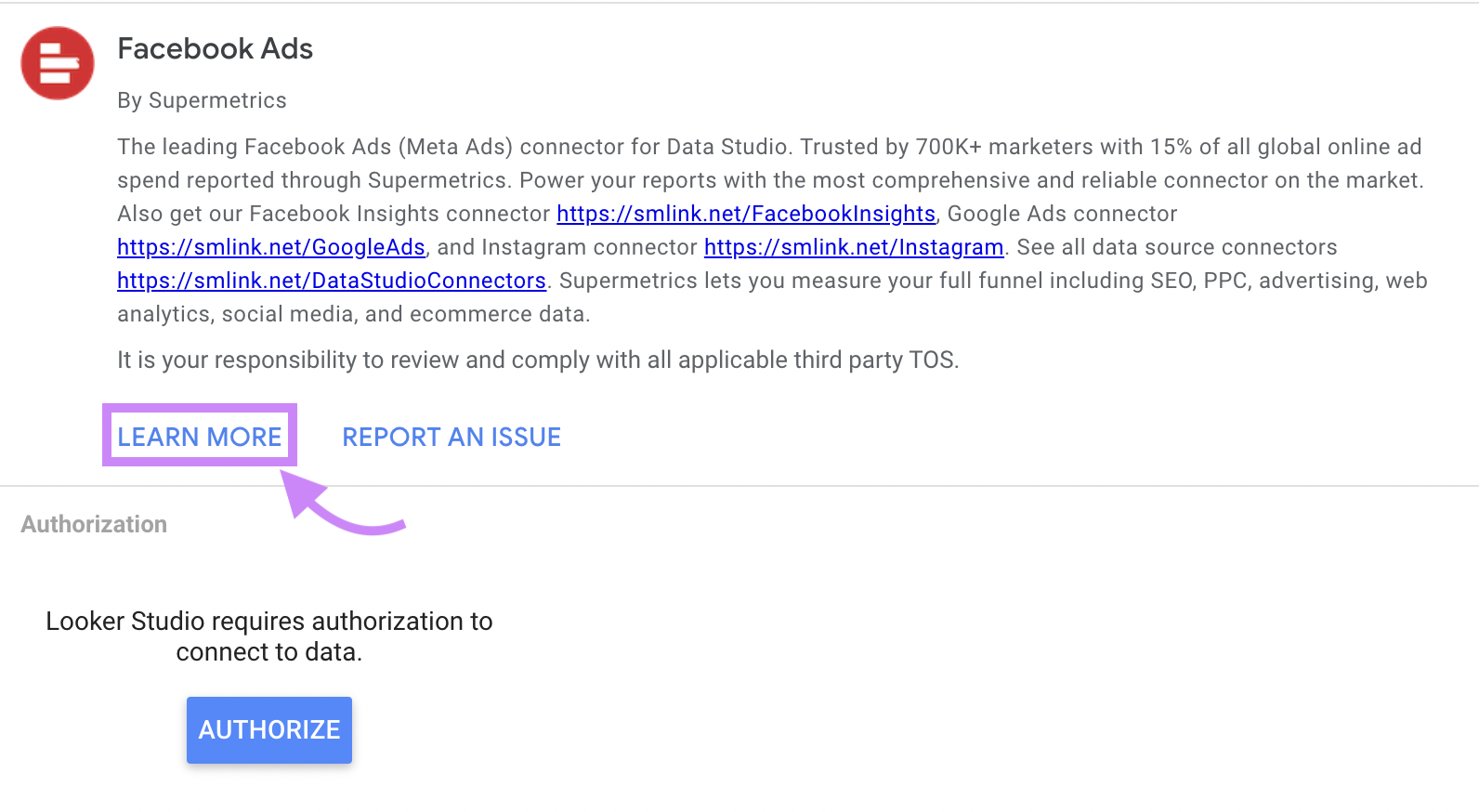Image resolution: width=1479 pixels, height=812 pixels.
Task: Click the red Supermetrics connector logo
Action: tap(58, 63)
